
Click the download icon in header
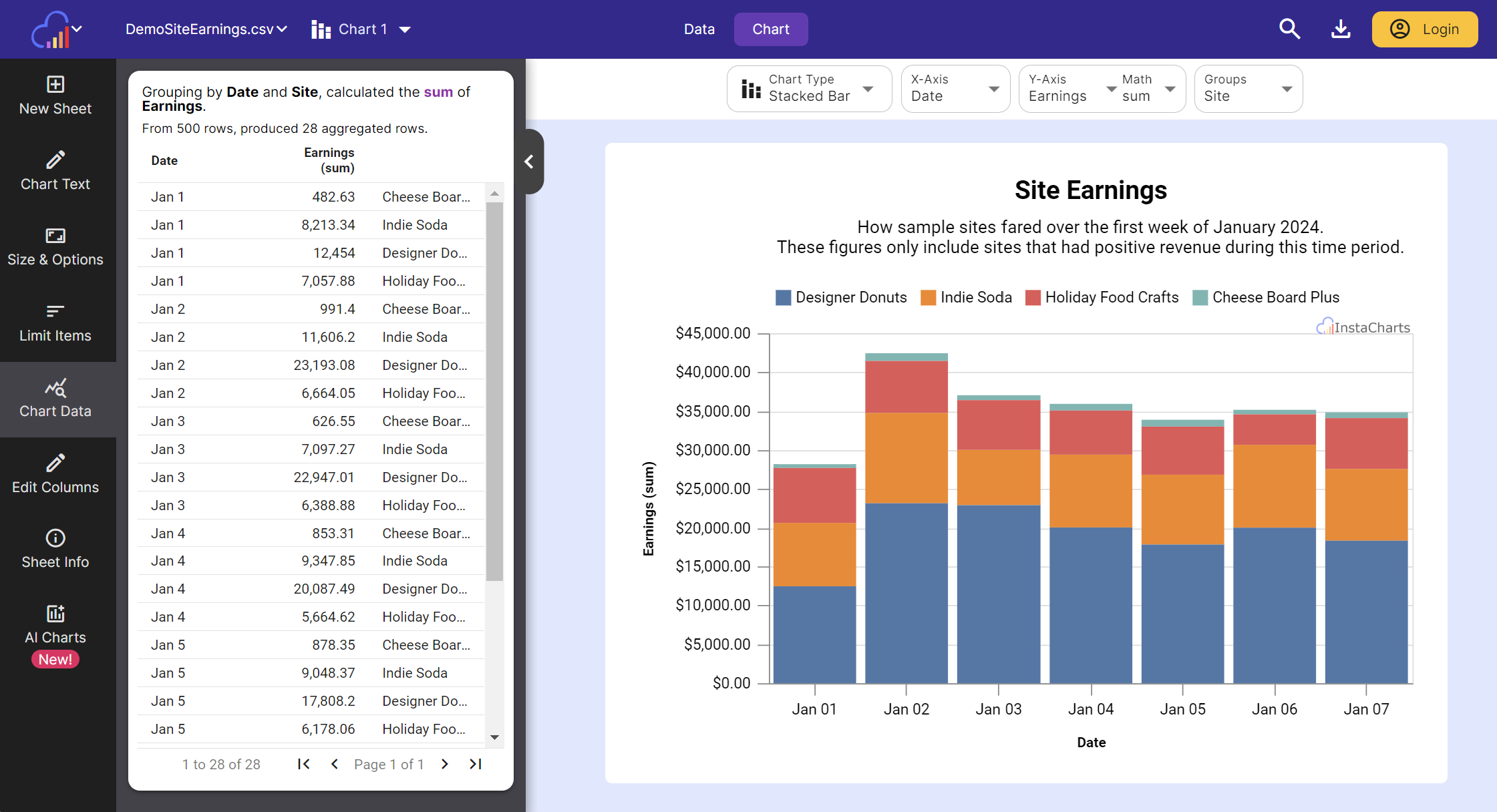click(1341, 29)
